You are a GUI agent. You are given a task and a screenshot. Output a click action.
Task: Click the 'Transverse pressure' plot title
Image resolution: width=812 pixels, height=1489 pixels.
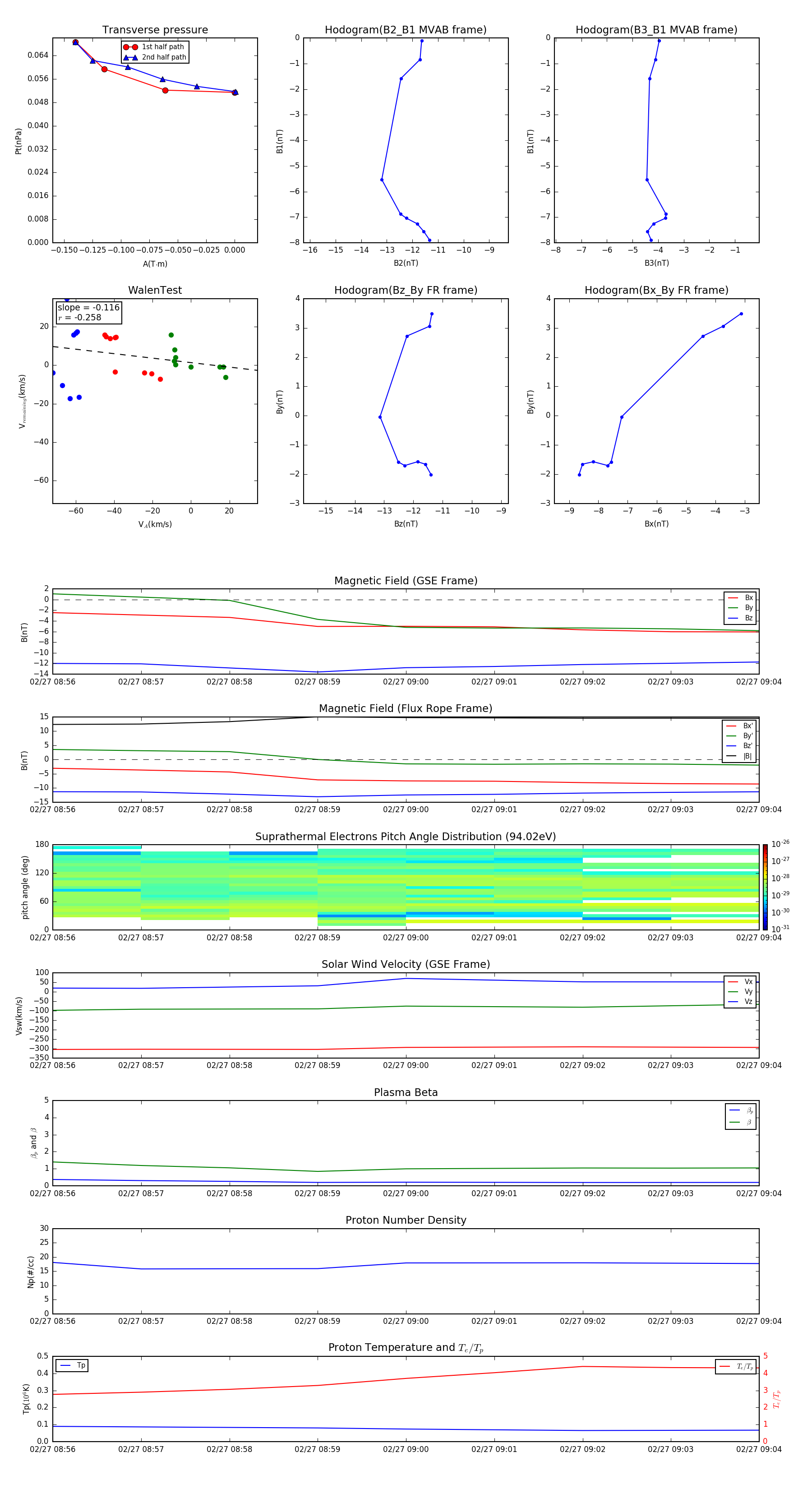pyautogui.click(x=155, y=29)
